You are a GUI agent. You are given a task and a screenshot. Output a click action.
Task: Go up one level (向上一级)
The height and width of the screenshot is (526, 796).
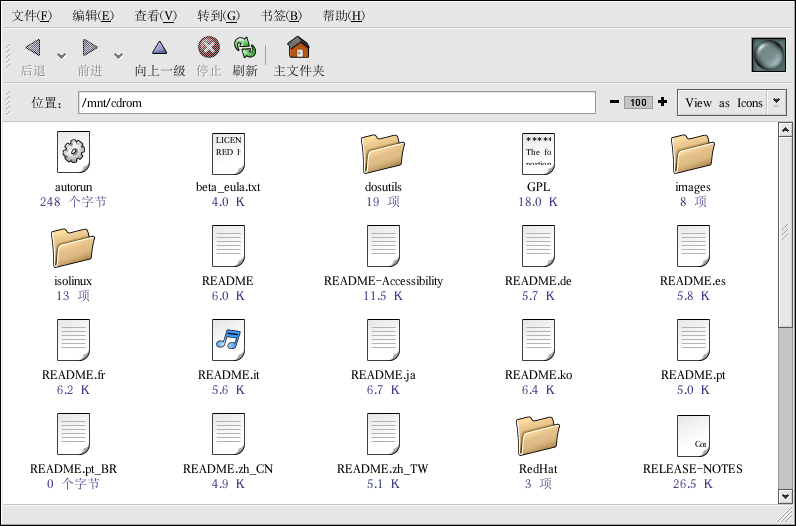(x=159, y=48)
